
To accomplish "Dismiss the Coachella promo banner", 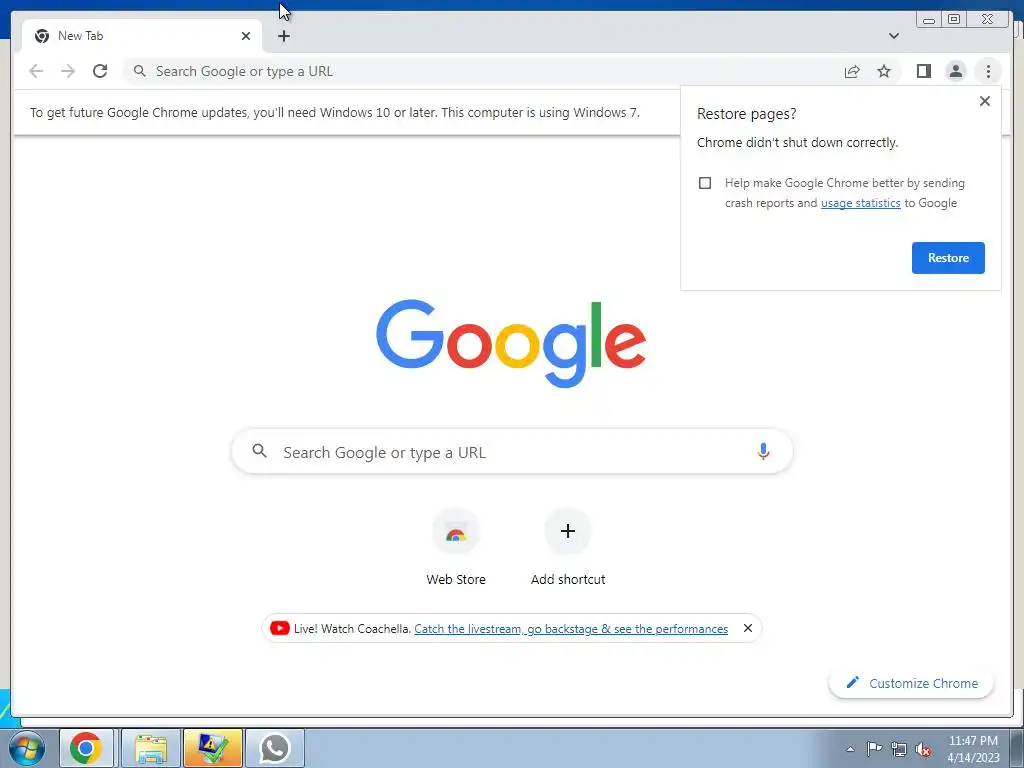I will (748, 628).
